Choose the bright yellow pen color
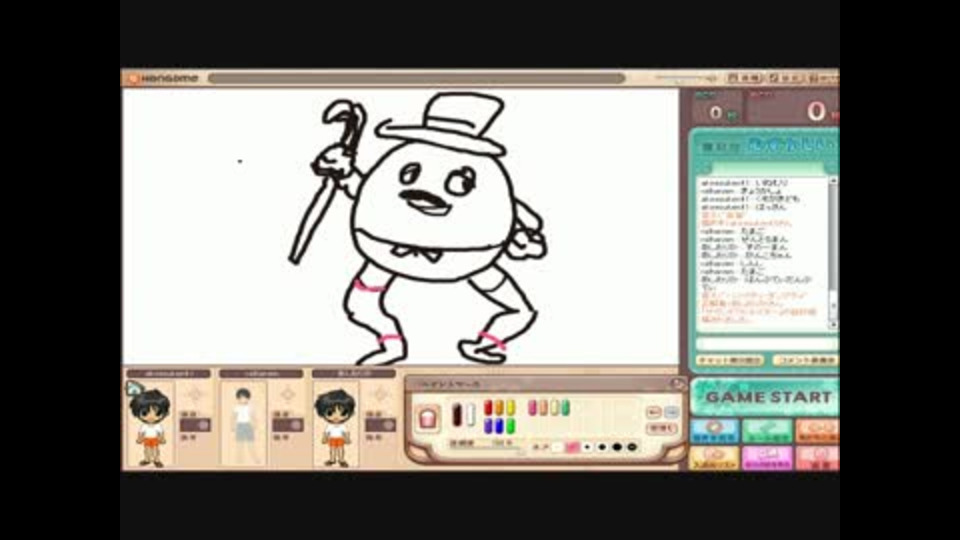Screen dimensions: 960x540 click(x=510, y=408)
